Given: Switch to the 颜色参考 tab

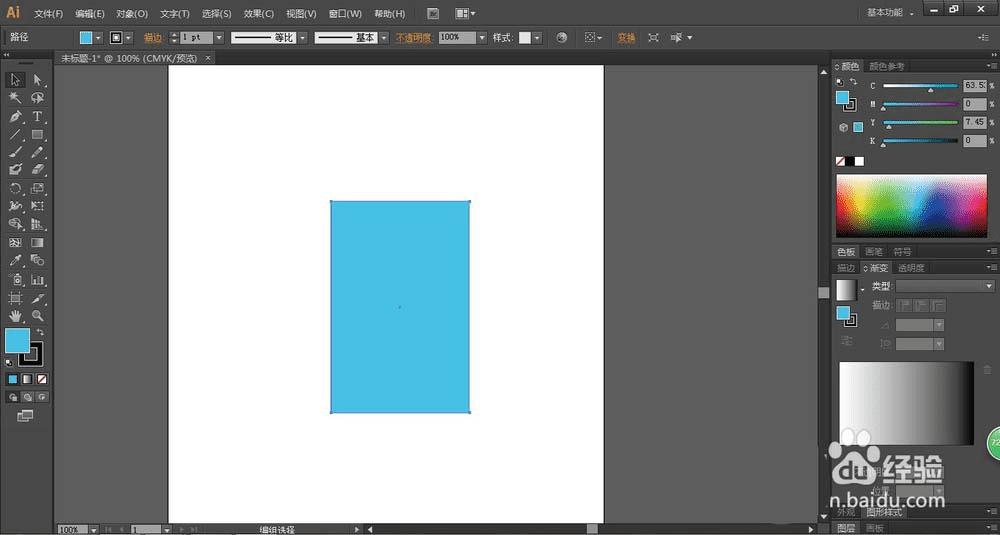Looking at the screenshot, I should [887, 67].
